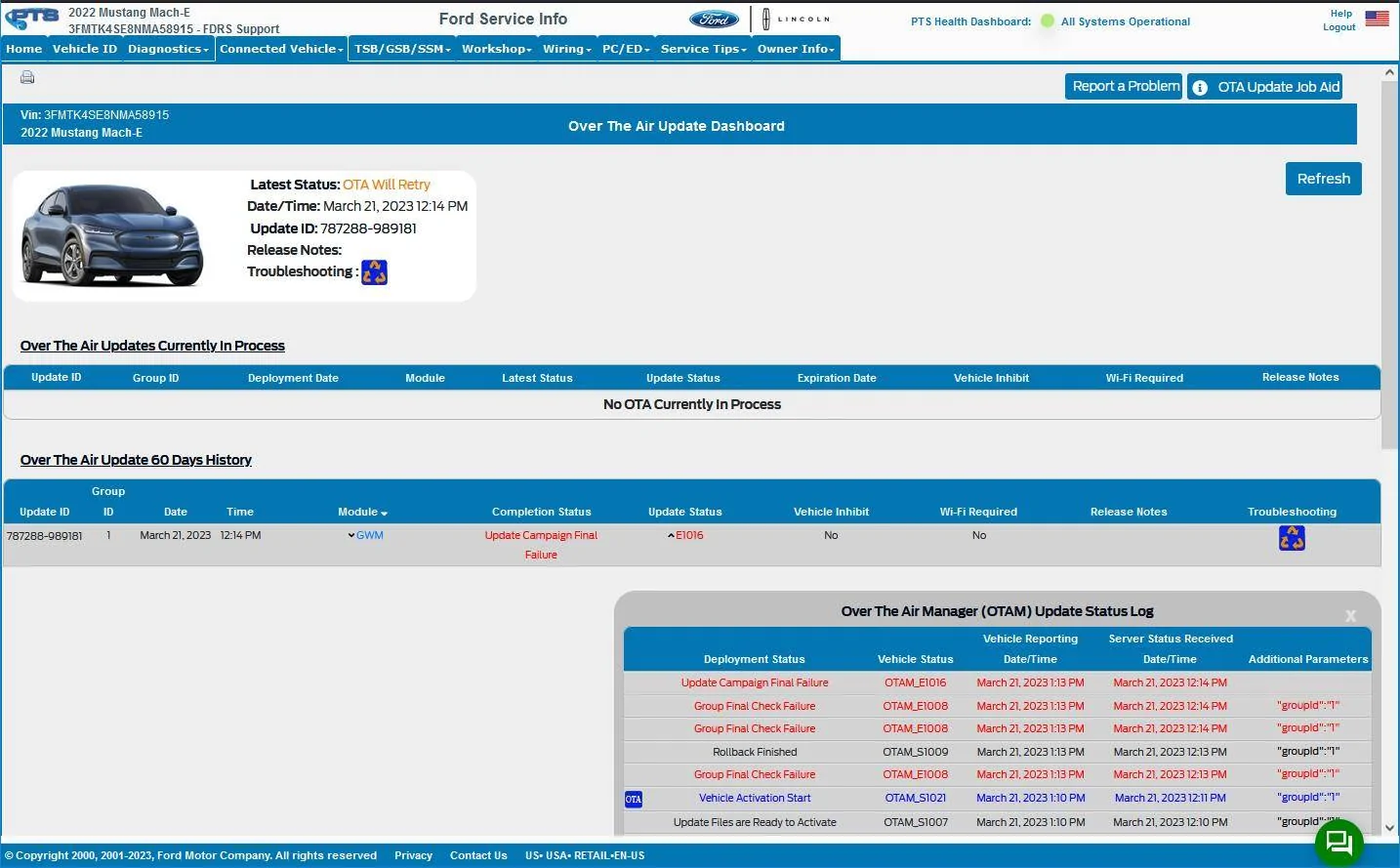
Task: Click the Over The Air Updates Currently In Process heading
Action: pos(152,346)
